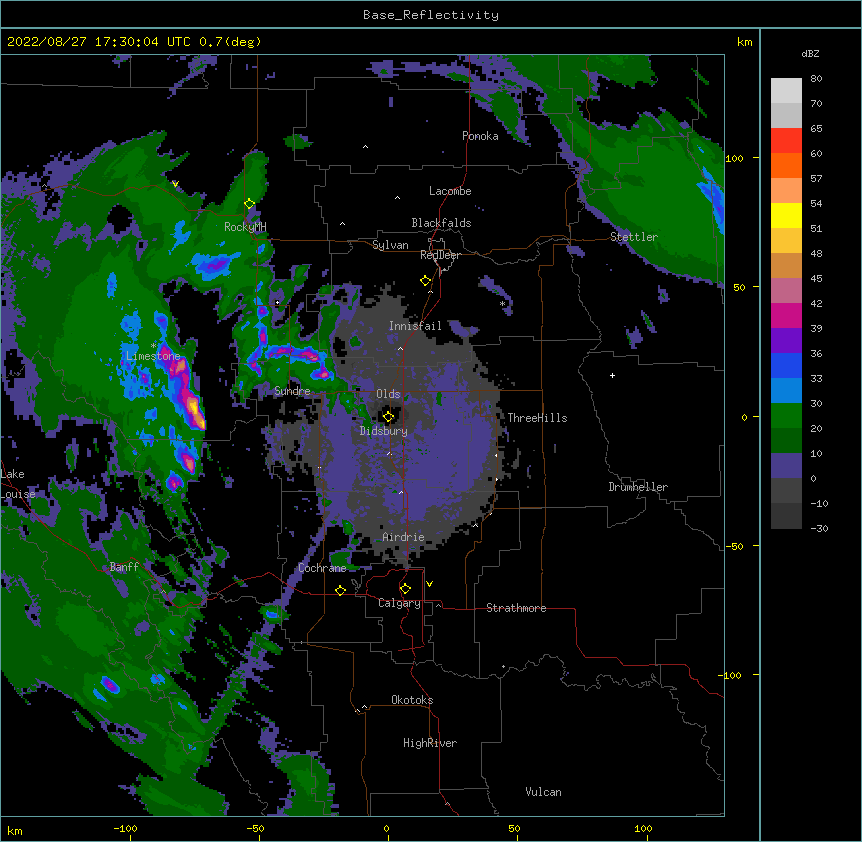Click the yellow v marker northwest of RockyMH
Viewport: 862px width, 842px height.
(175, 184)
